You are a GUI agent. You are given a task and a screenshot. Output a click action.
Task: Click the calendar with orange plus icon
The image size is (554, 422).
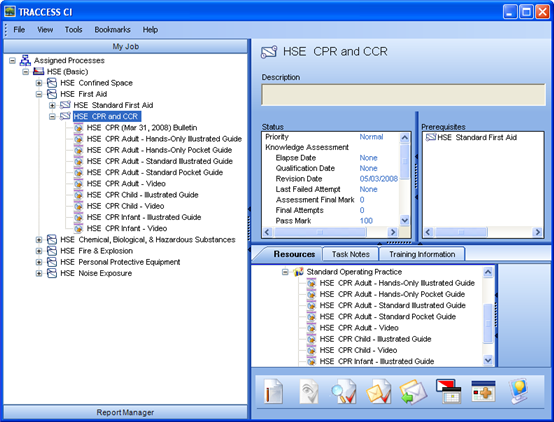click(x=483, y=391)
